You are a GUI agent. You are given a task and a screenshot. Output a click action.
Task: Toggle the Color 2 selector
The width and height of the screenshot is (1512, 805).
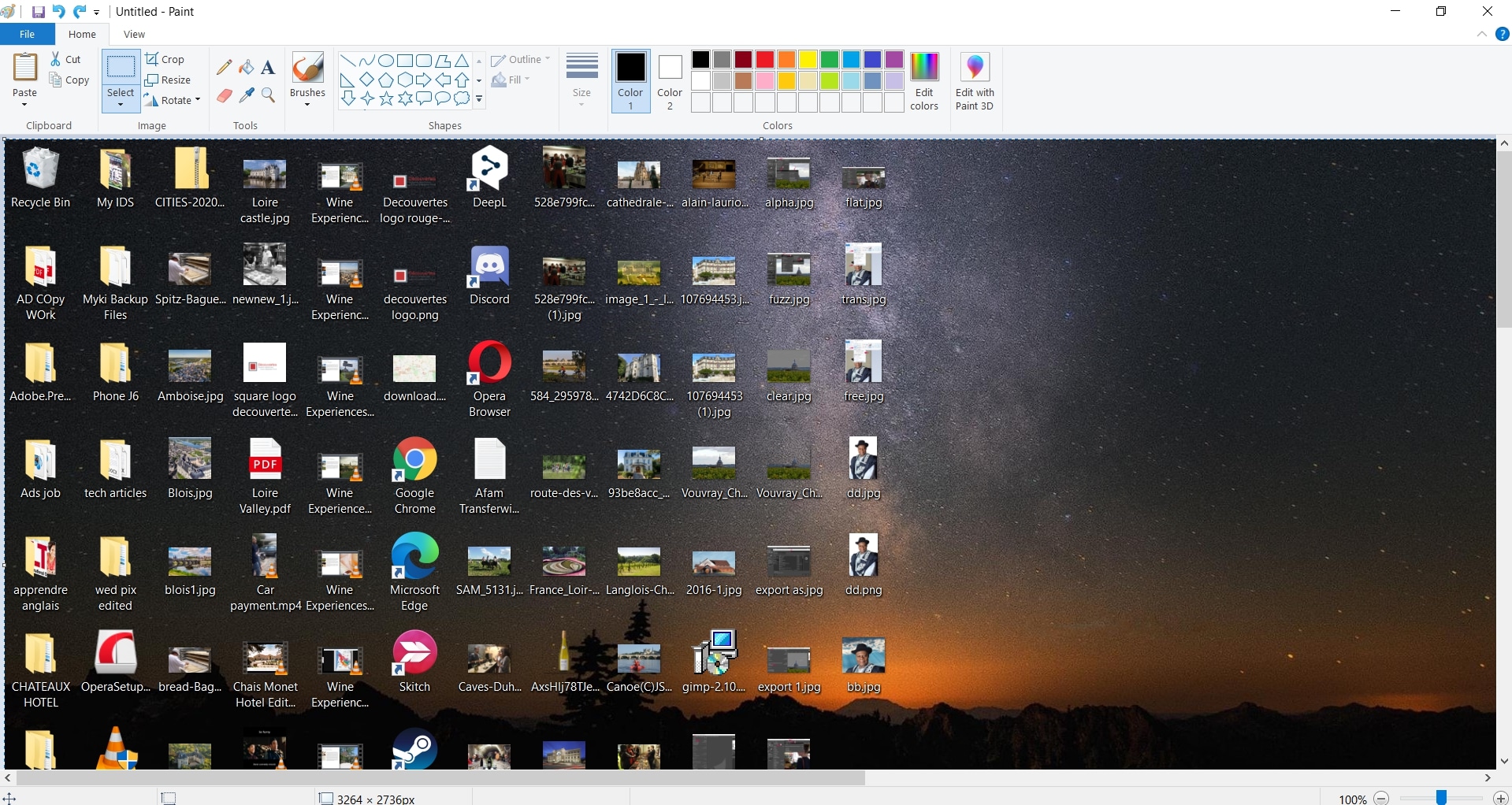click(670, 82)
